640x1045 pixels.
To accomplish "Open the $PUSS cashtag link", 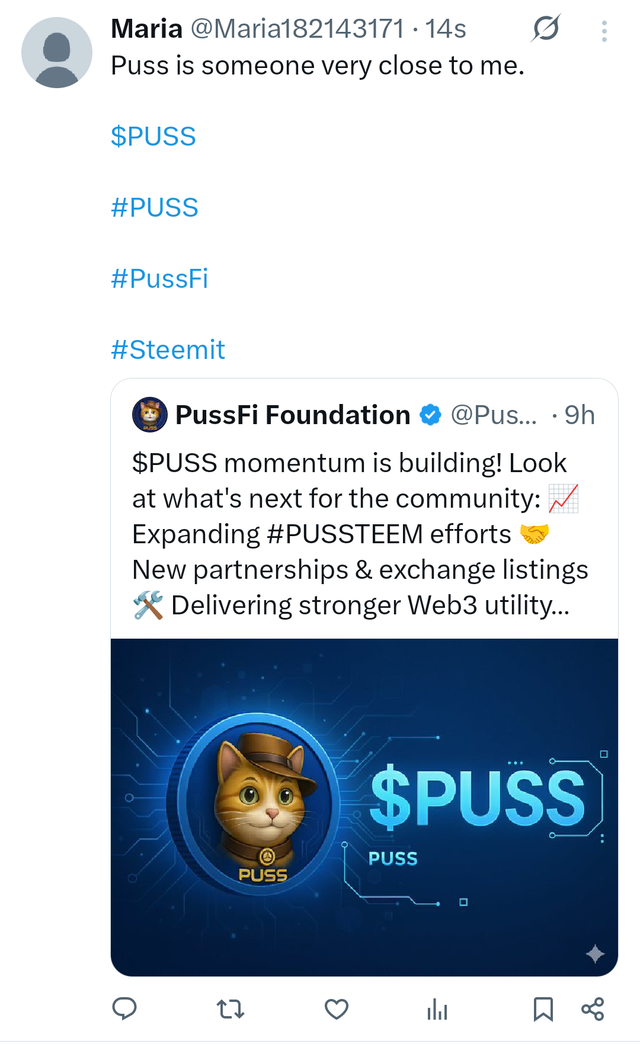I will 153,136.
